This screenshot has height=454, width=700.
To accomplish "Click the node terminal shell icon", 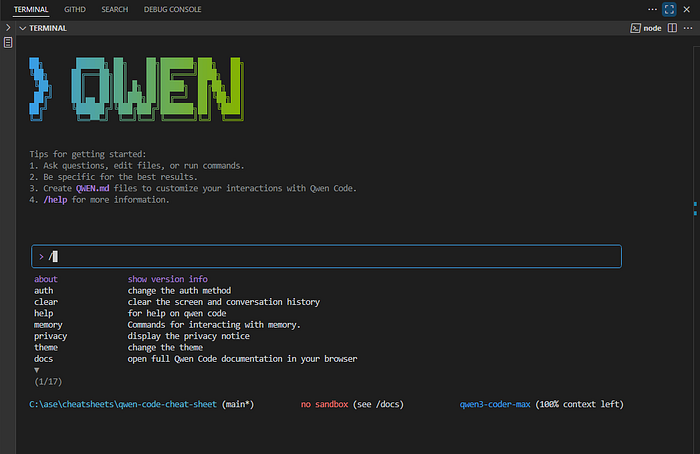I will point(635,28).
